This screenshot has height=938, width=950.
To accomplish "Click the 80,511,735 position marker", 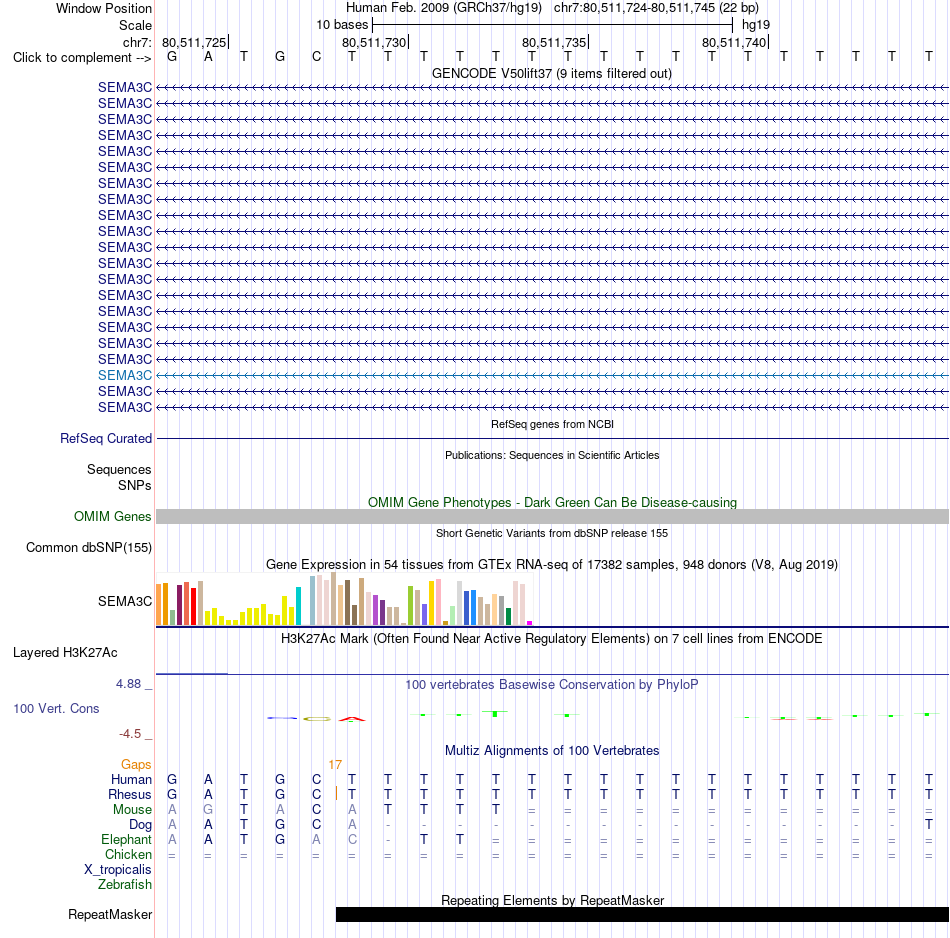I will click(x=554, y=42).
